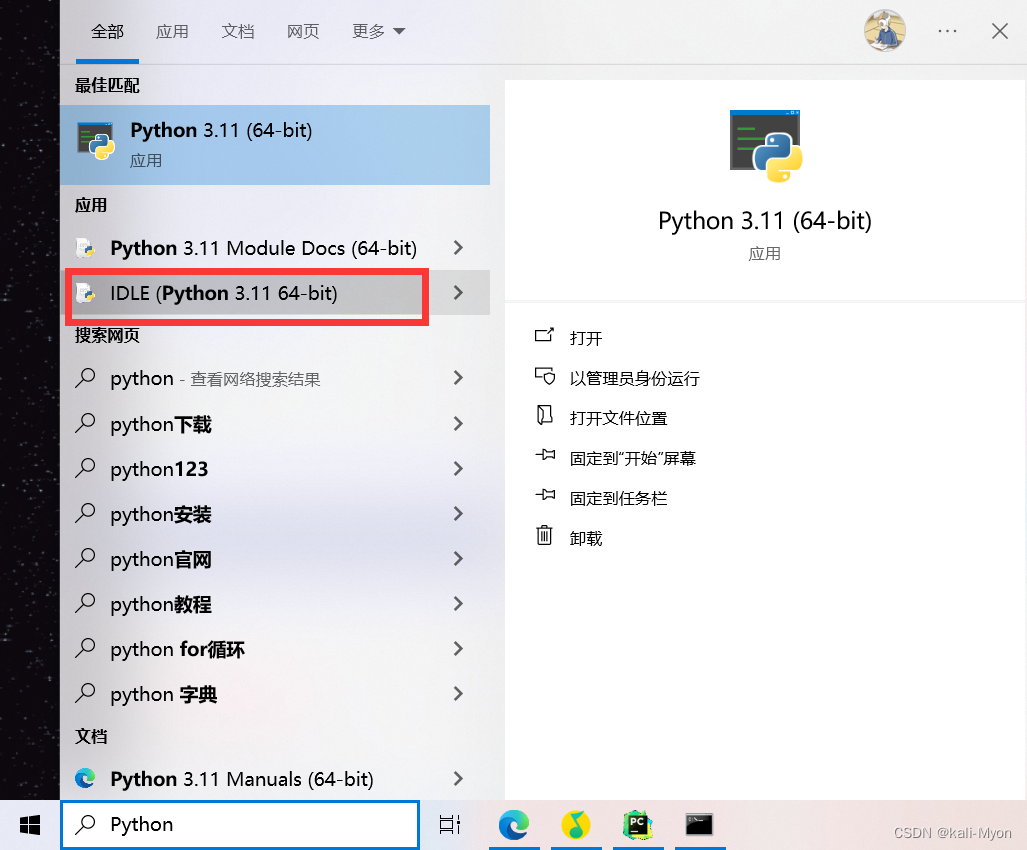
Task: Click the folder icon beside 打开文件位置
Action: [x=544, y=415]
